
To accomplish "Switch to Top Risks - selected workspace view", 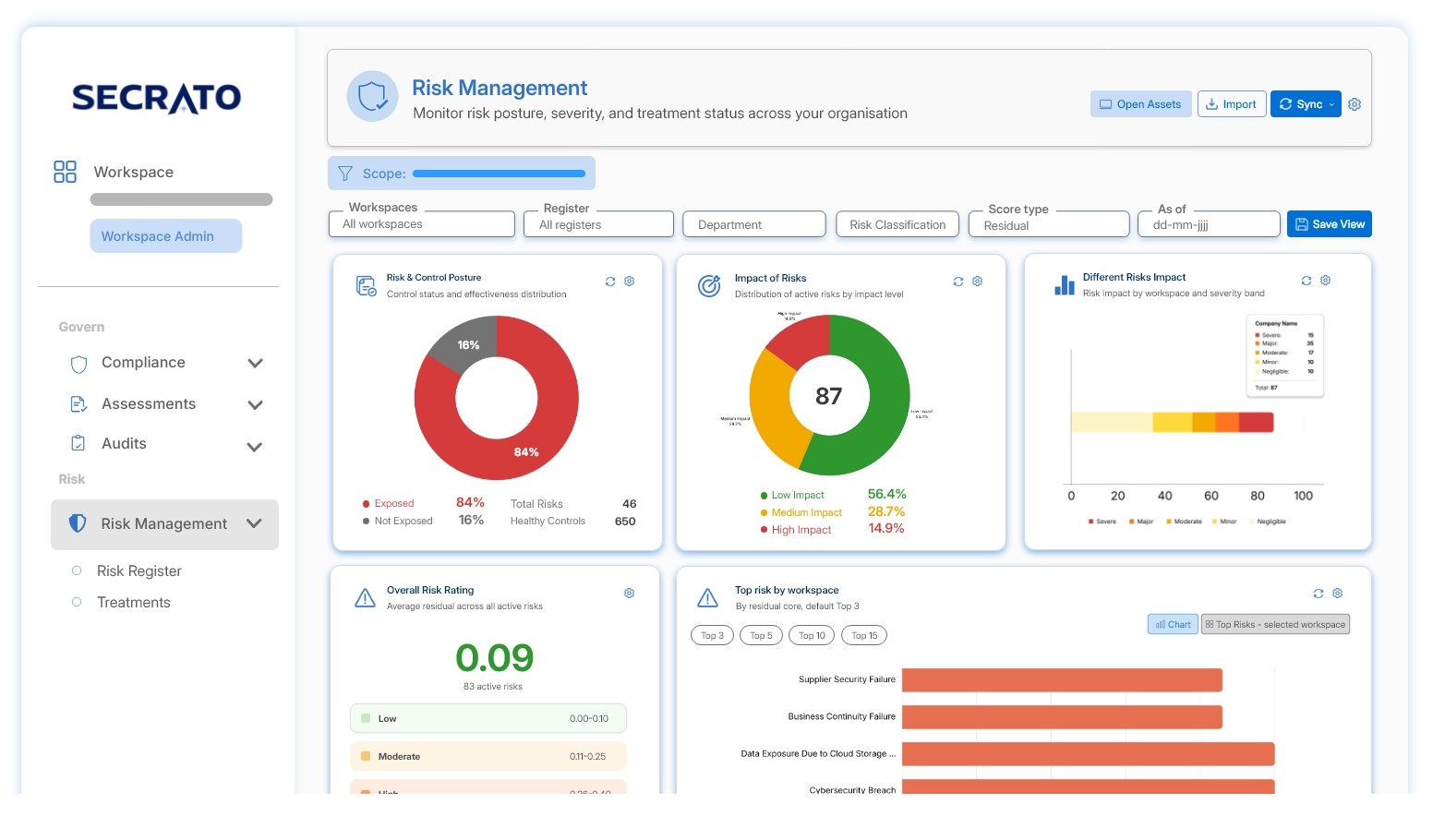I will pos(1275,625).
